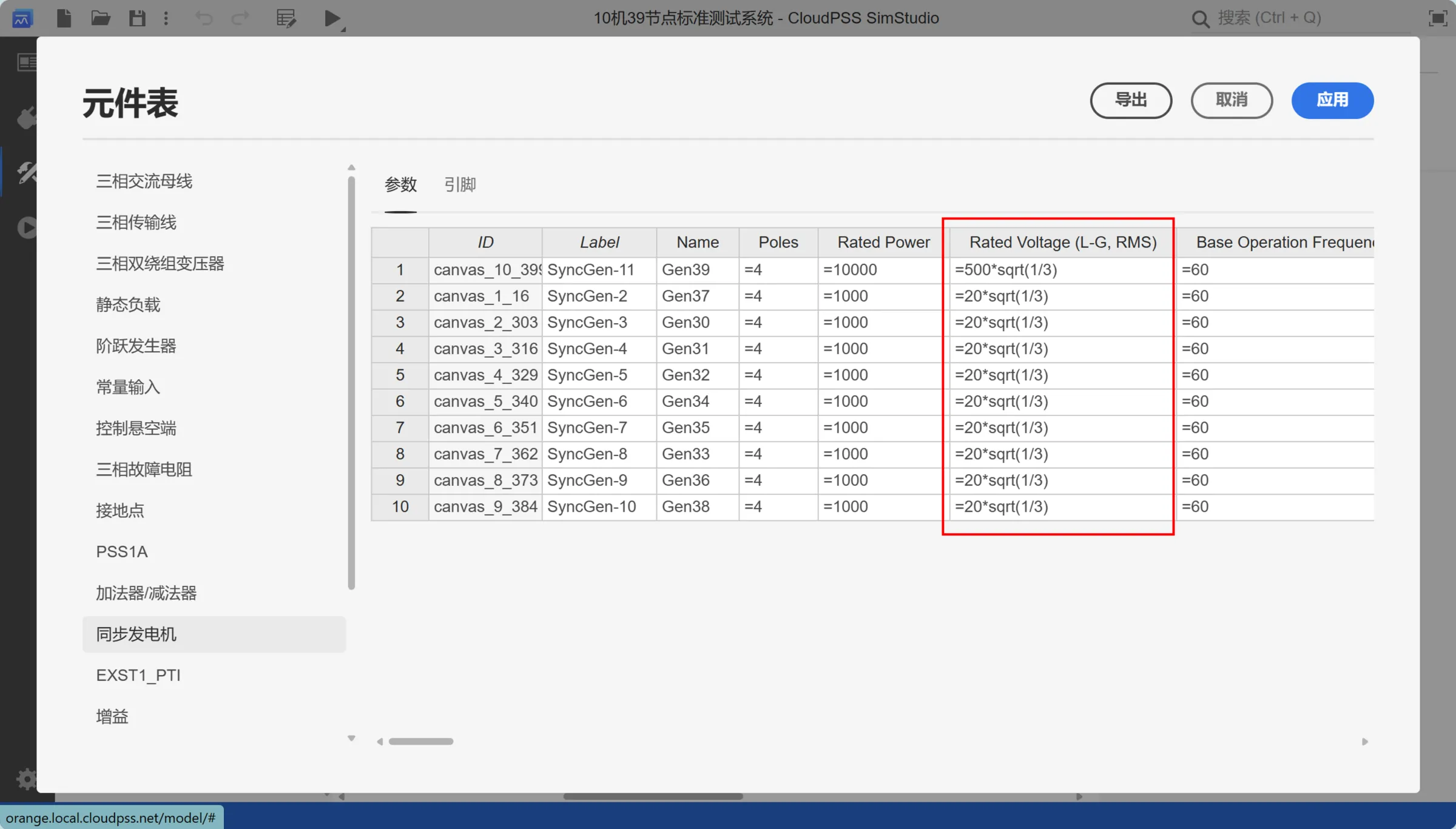1456x829 pixels.
Task: Click the Poles column header
Action: [778, 242]
